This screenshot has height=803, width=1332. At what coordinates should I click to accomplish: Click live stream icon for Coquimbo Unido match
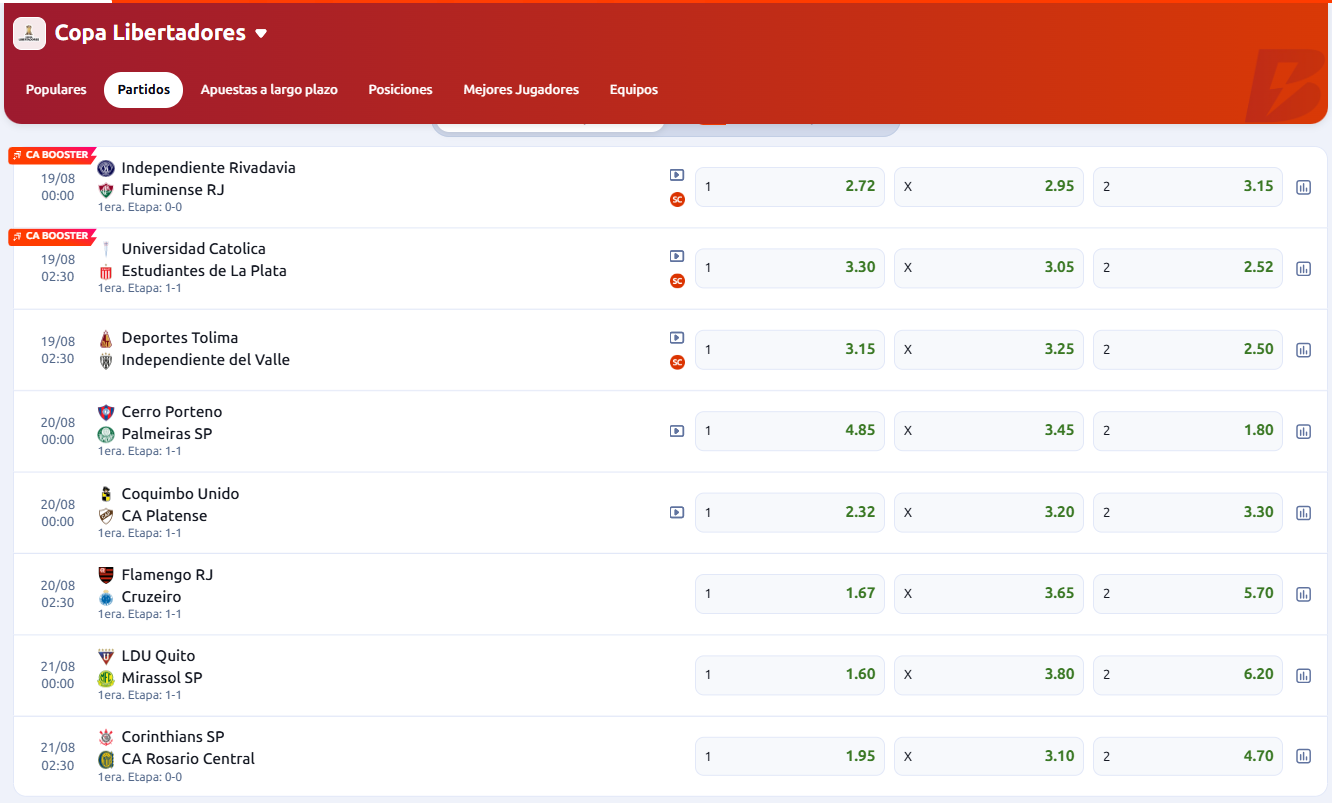677,512
